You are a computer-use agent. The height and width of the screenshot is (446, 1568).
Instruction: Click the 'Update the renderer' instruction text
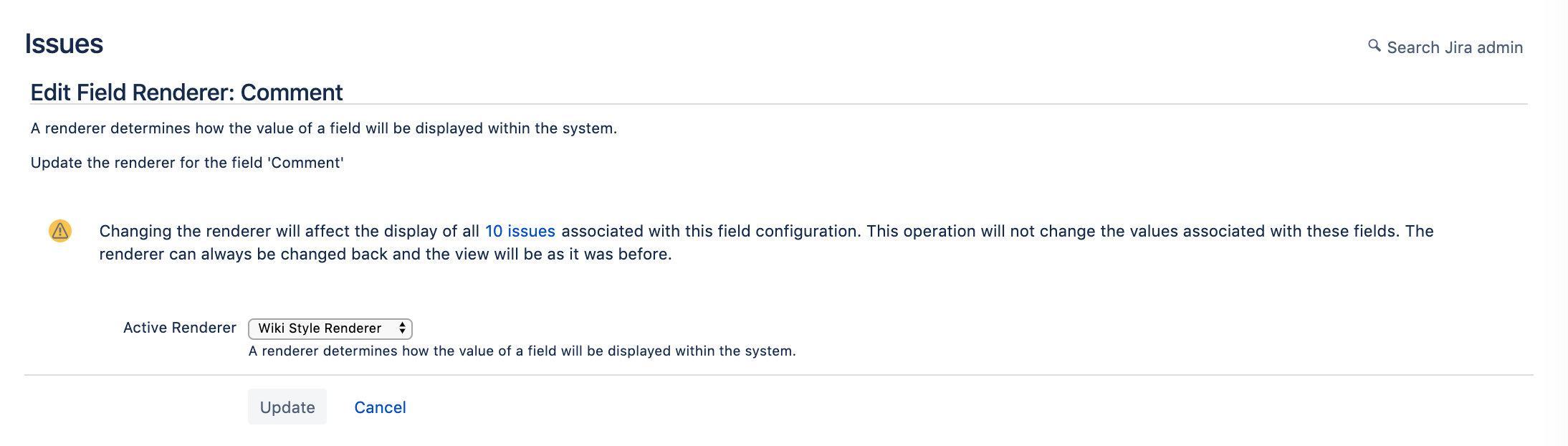coord(187,163)
